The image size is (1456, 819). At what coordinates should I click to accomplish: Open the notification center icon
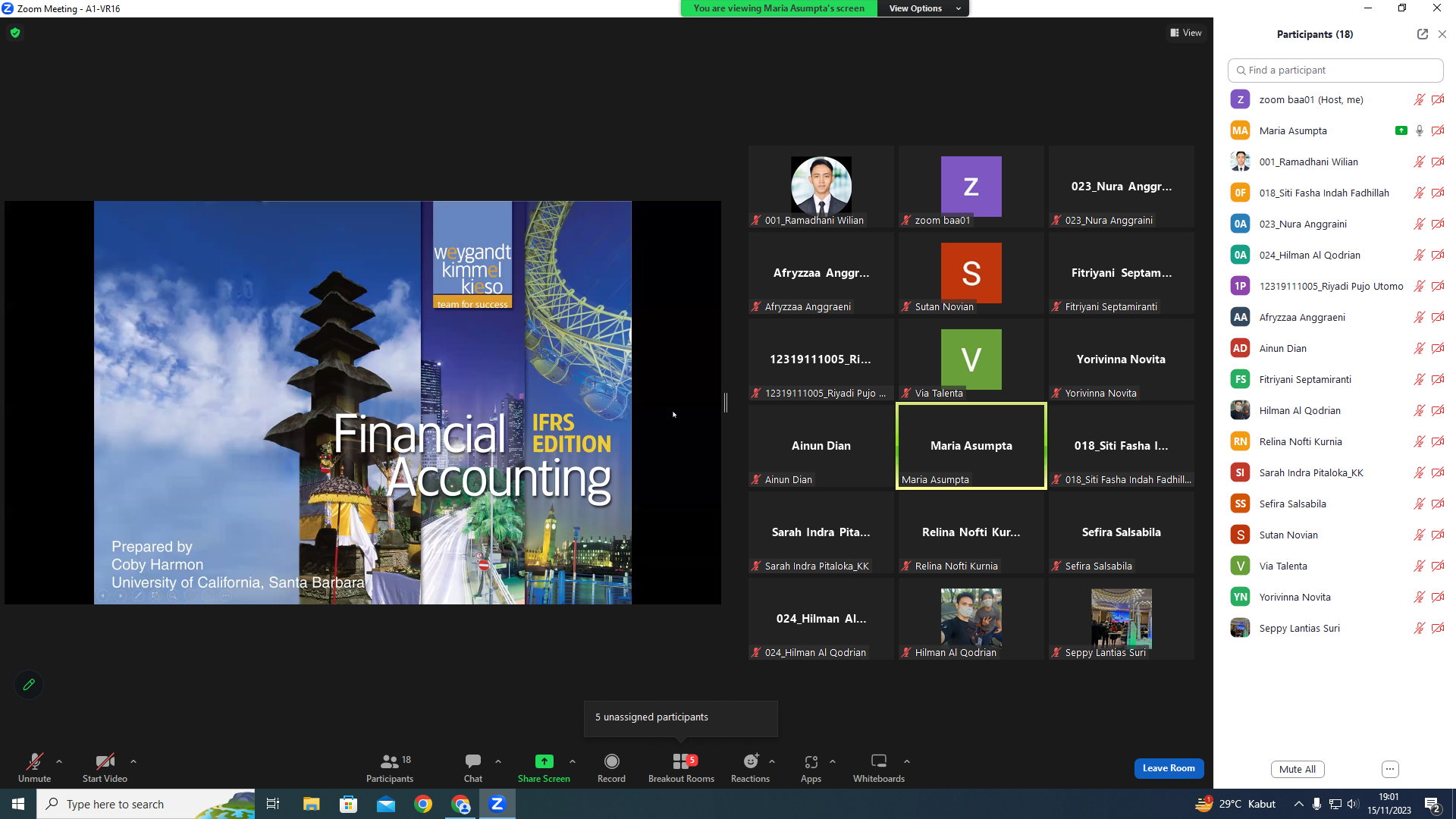[1432, 804]
